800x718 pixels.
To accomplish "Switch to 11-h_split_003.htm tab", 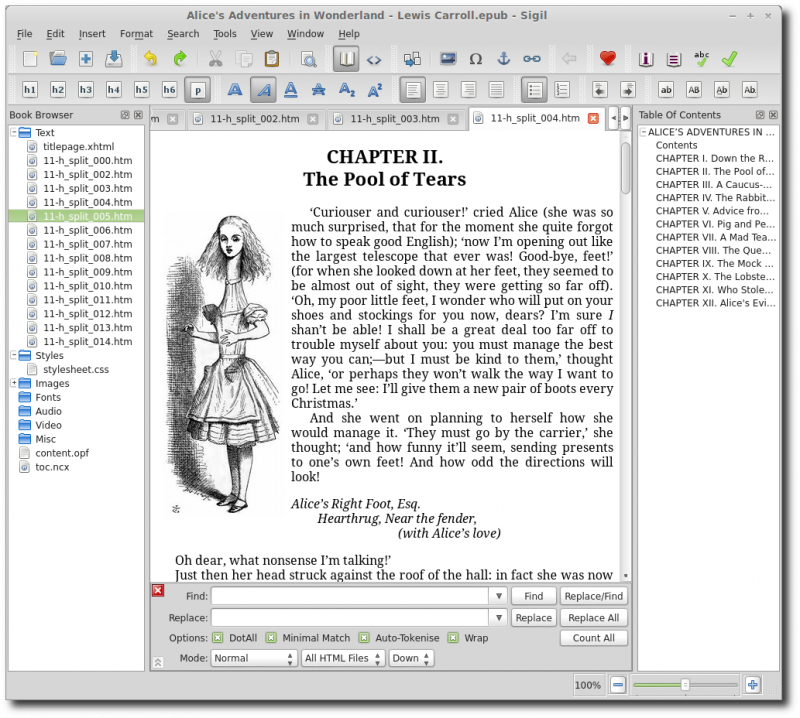I will [394, 119].
